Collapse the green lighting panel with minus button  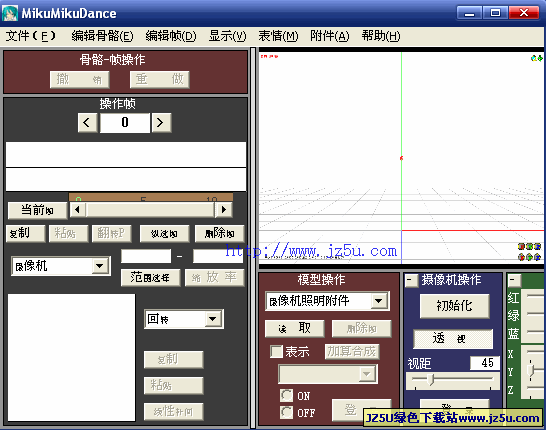pyautogui.click(x=514, y=280)
